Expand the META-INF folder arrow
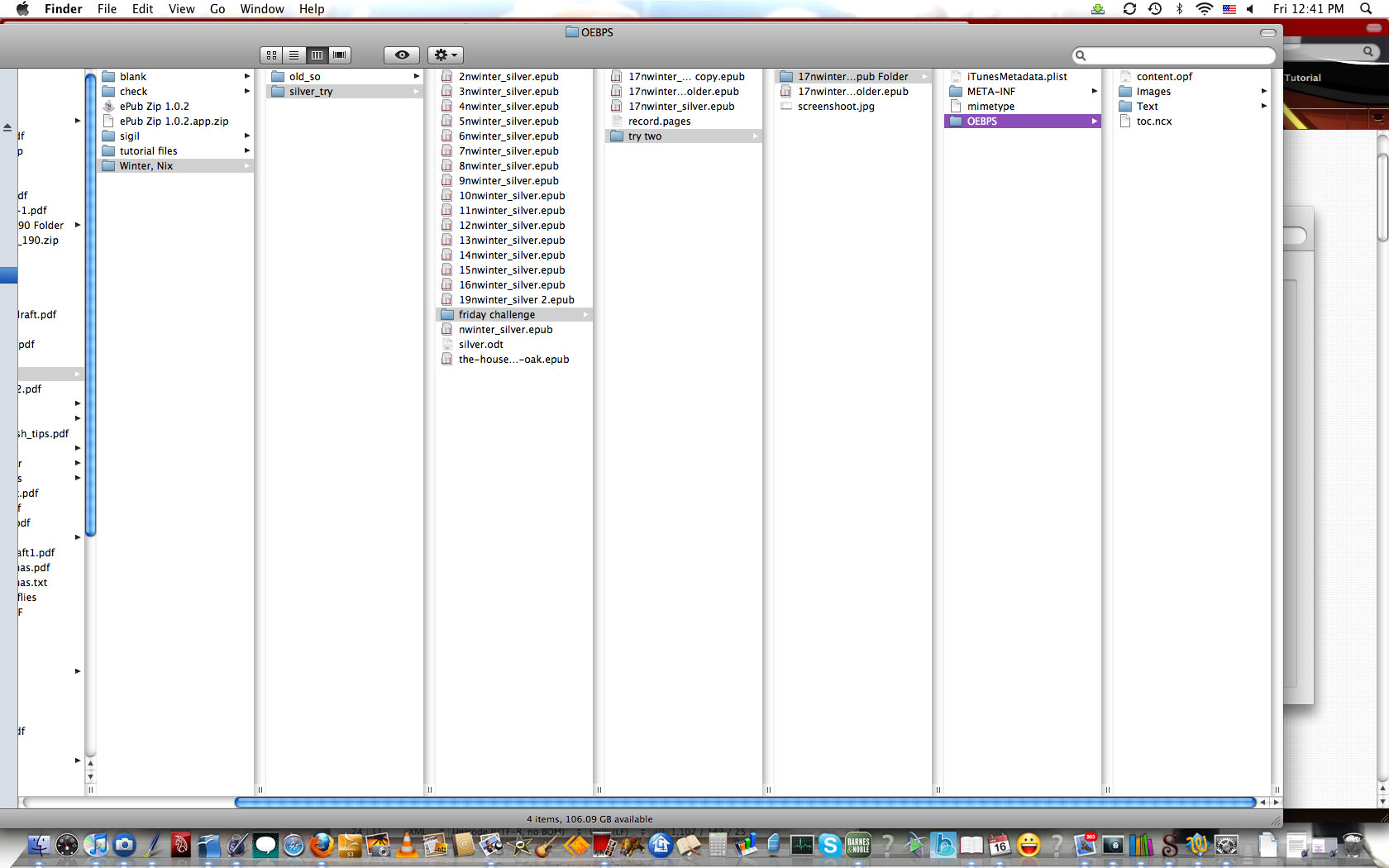This screenshot has height=868, width=1389. (1094, 91)
